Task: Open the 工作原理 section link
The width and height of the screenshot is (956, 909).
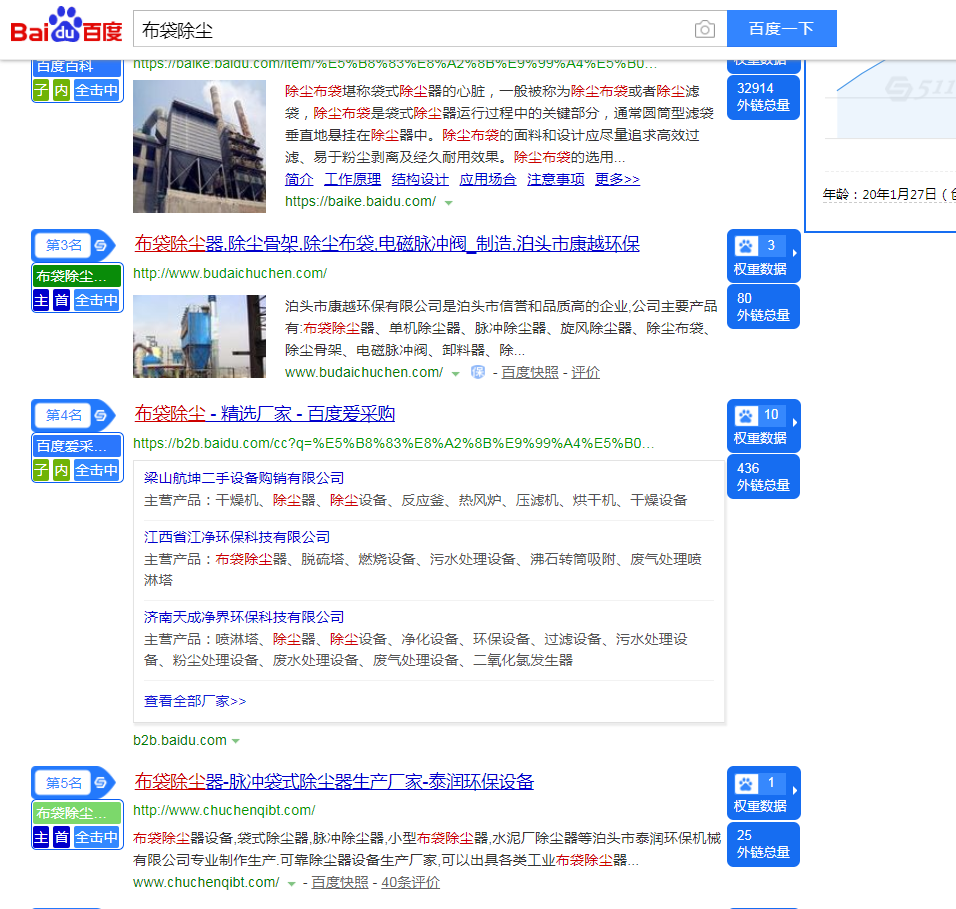Action: (x=352, y=179)
